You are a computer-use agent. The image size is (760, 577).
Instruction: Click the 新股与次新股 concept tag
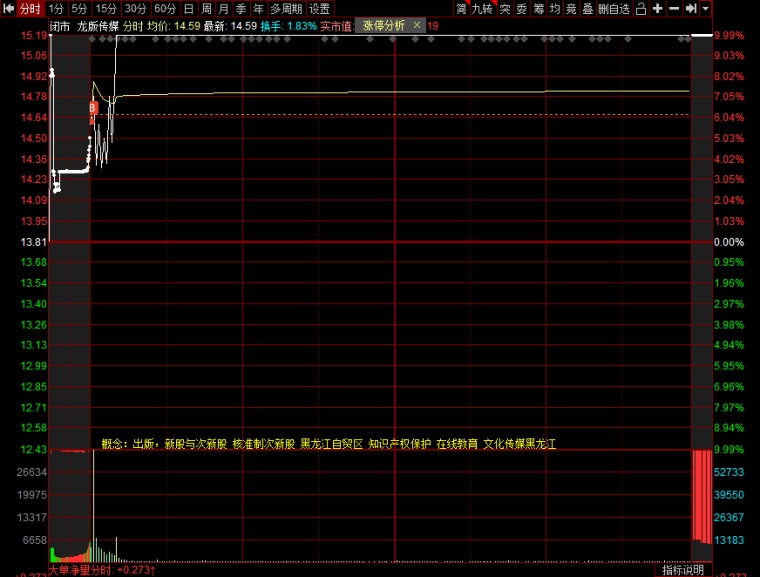pyautogui.click(x=196, y=444)
